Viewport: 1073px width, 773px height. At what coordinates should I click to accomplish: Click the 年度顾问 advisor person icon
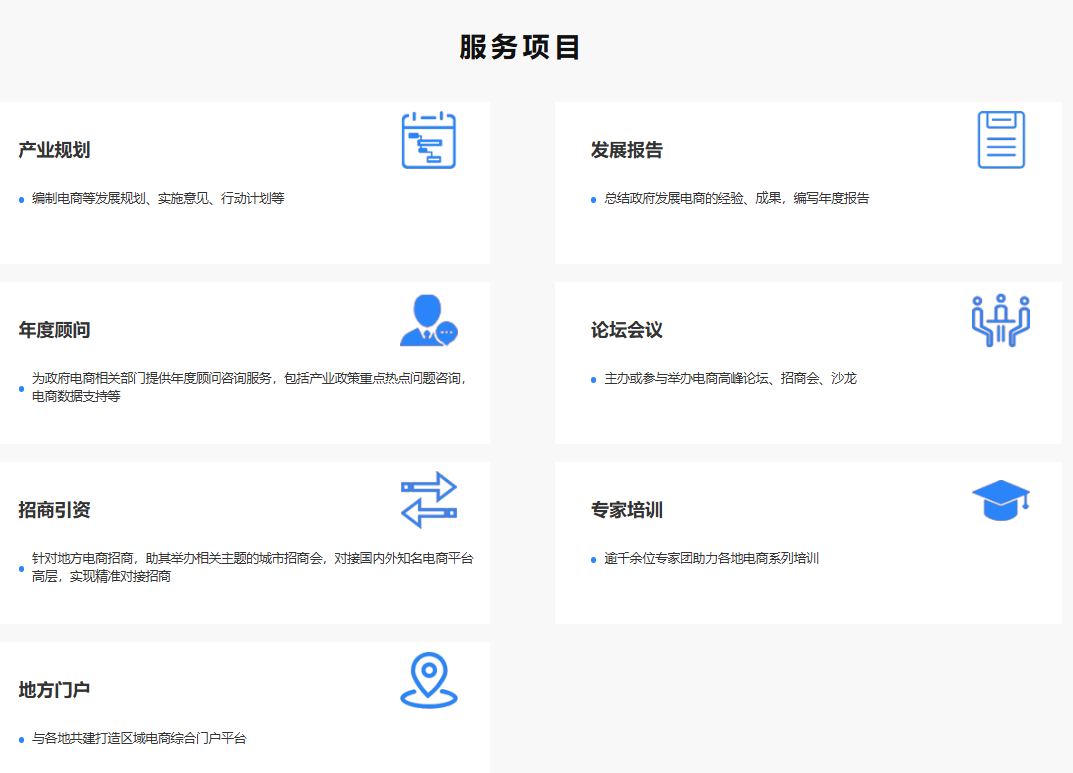click(x=428, y=320)
